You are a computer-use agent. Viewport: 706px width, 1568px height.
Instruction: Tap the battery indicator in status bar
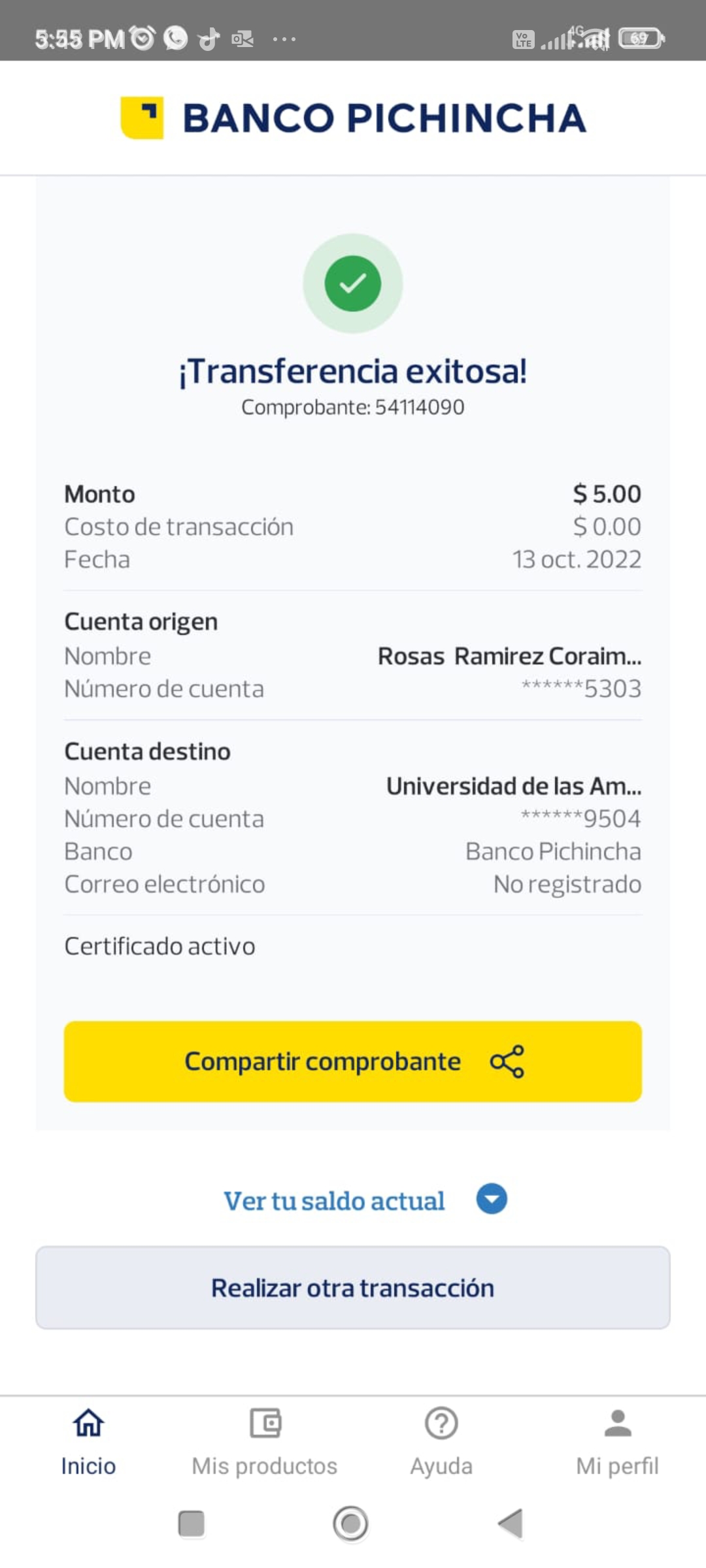(641, 39)
